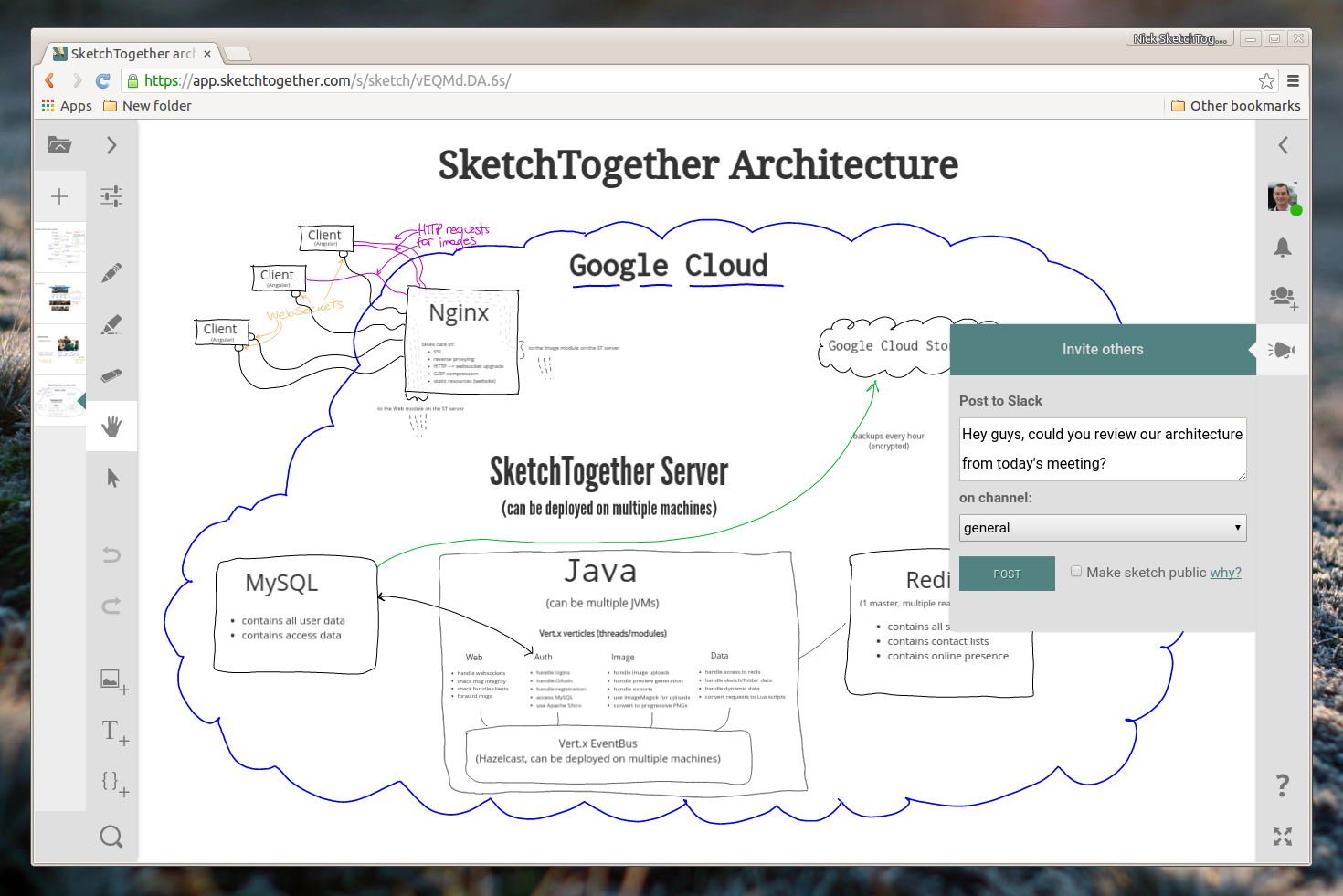
Task: Collapse the right sidebar with the chevron
Action: pos(1283,144)
